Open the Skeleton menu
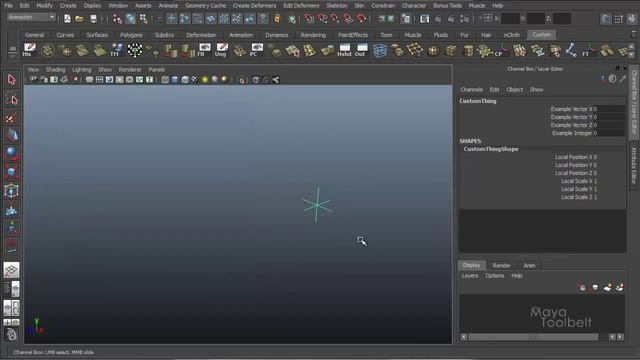The width and height of the screenshot is (640, 360). point(337,6)
